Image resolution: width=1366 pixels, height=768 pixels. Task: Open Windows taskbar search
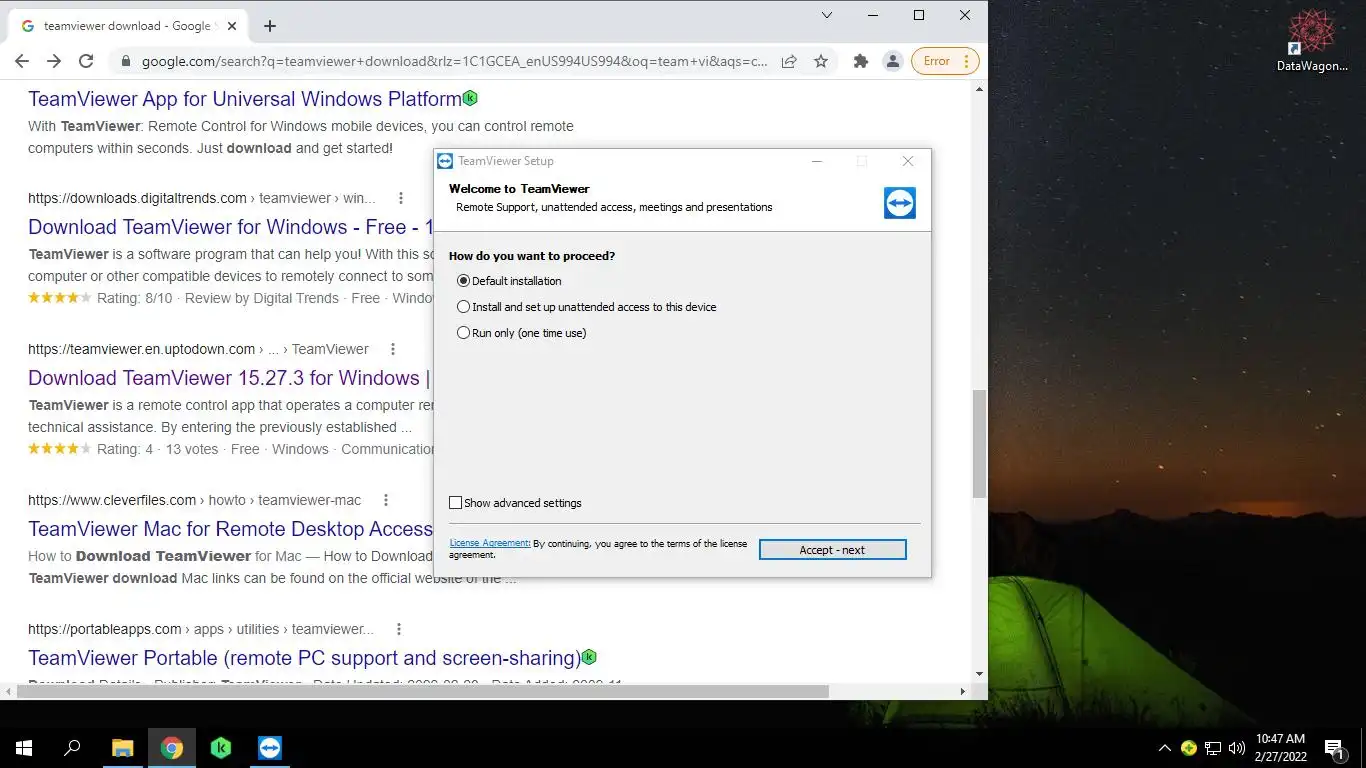[x=72, y=748]
